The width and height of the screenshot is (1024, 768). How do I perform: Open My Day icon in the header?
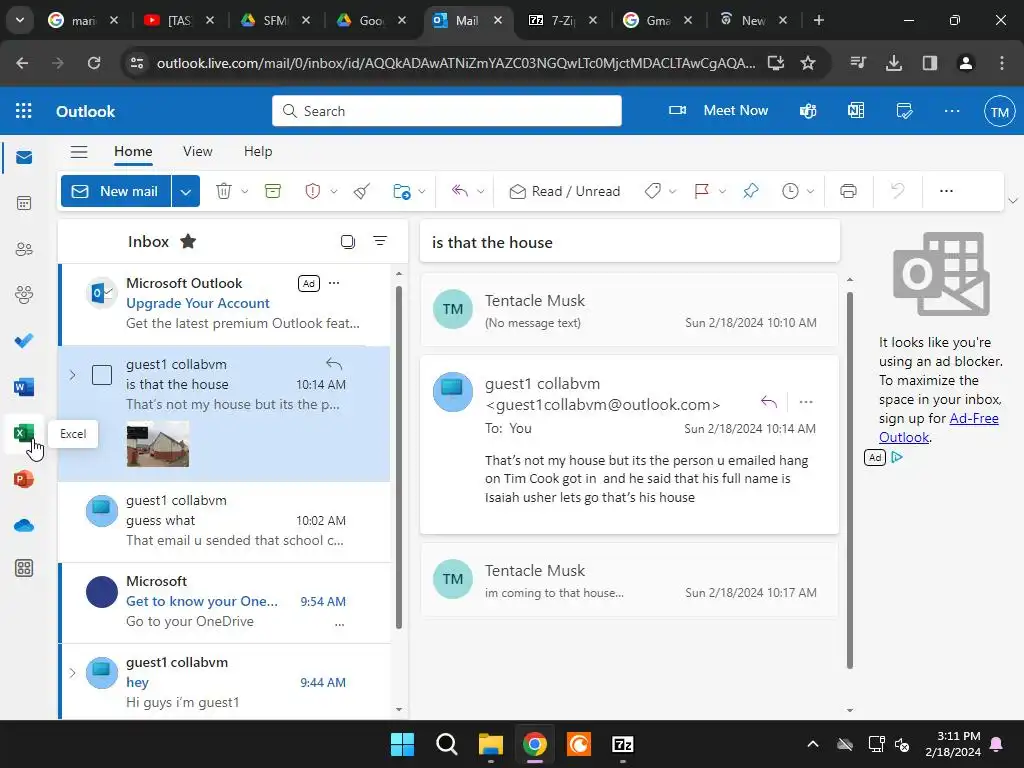point(904,110)
